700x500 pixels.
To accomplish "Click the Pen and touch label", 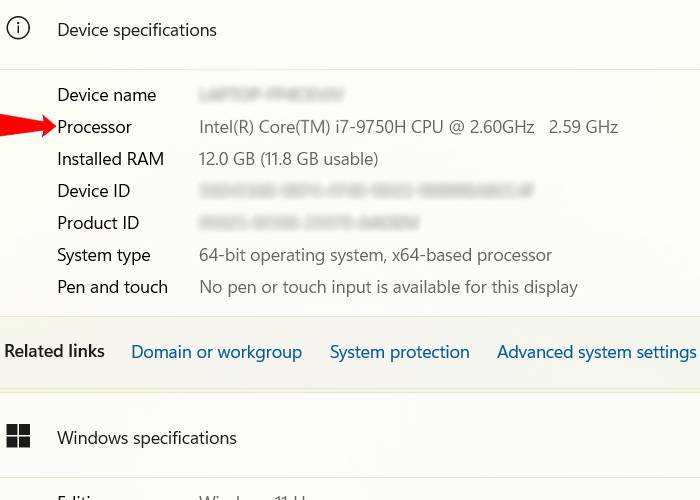I will (112, 287).
